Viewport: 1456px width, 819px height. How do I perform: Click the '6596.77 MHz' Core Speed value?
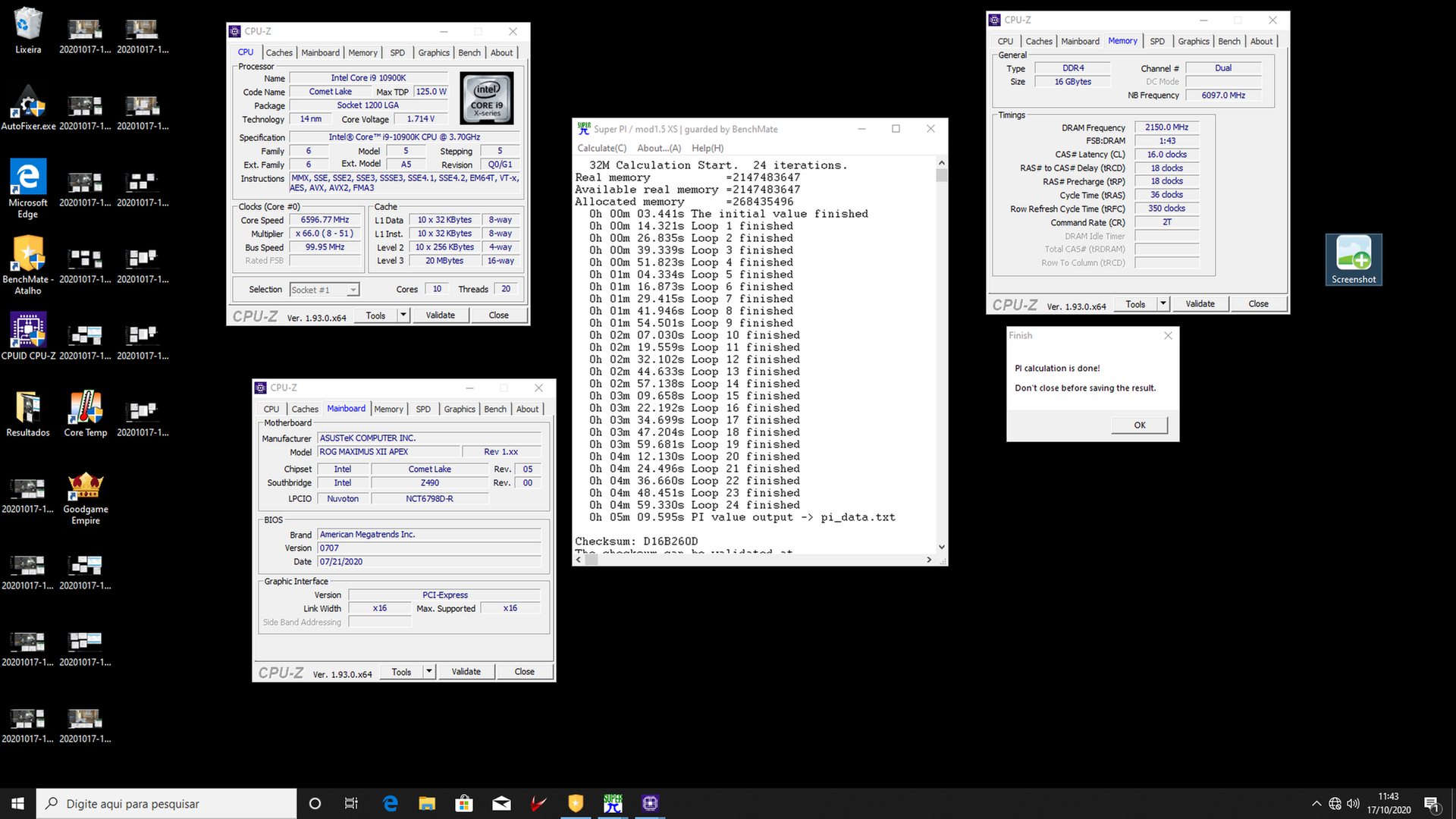click(325, 220)
